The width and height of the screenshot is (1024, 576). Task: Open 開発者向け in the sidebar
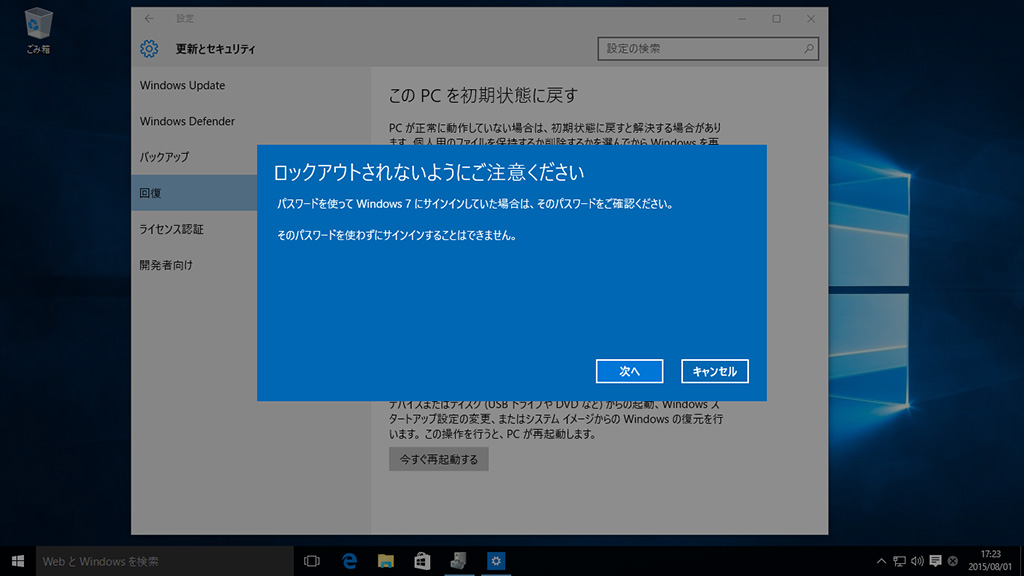coord(166,265)
